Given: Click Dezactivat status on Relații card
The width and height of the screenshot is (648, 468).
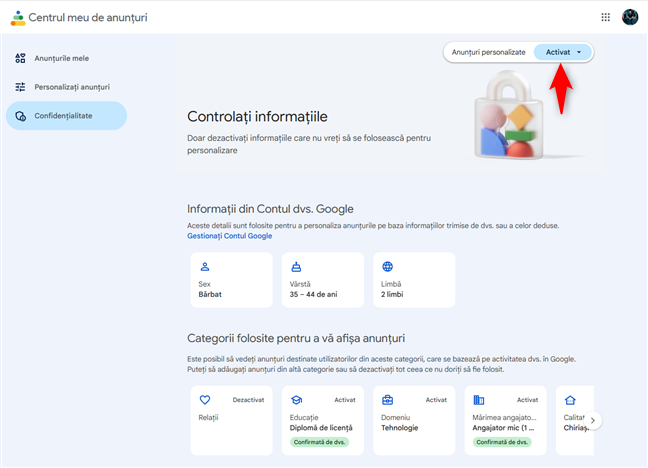Looking at the screenshot, I should 248,400.
